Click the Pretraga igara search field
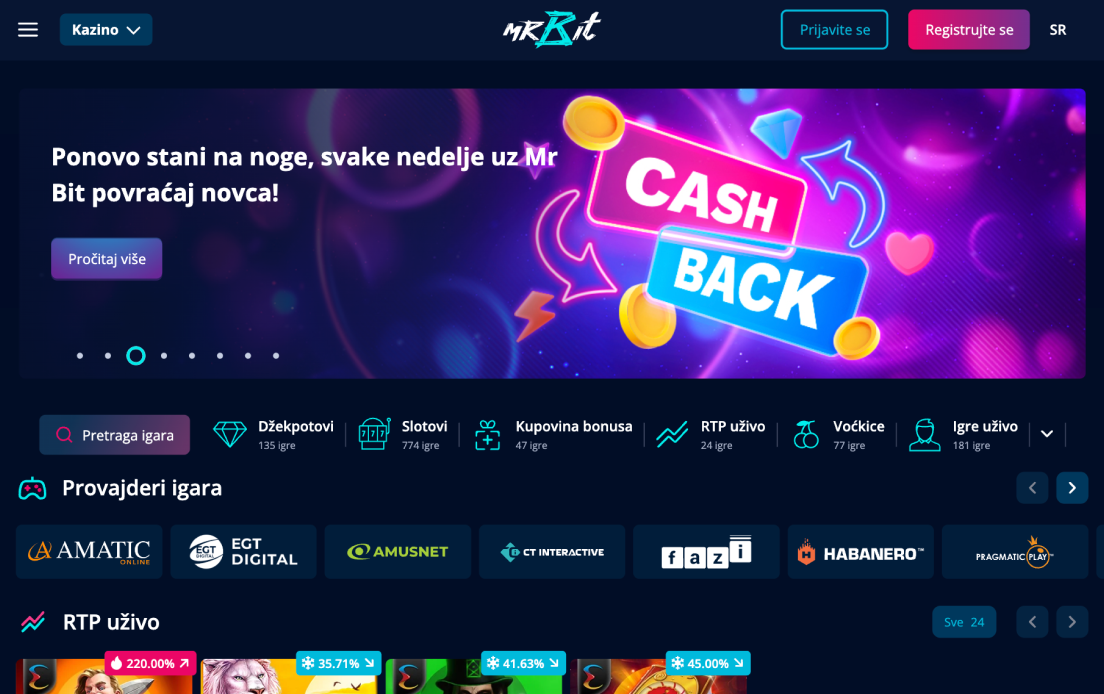Image resolution: width=1104 pixels, height=694 pixels. [115, 435]
